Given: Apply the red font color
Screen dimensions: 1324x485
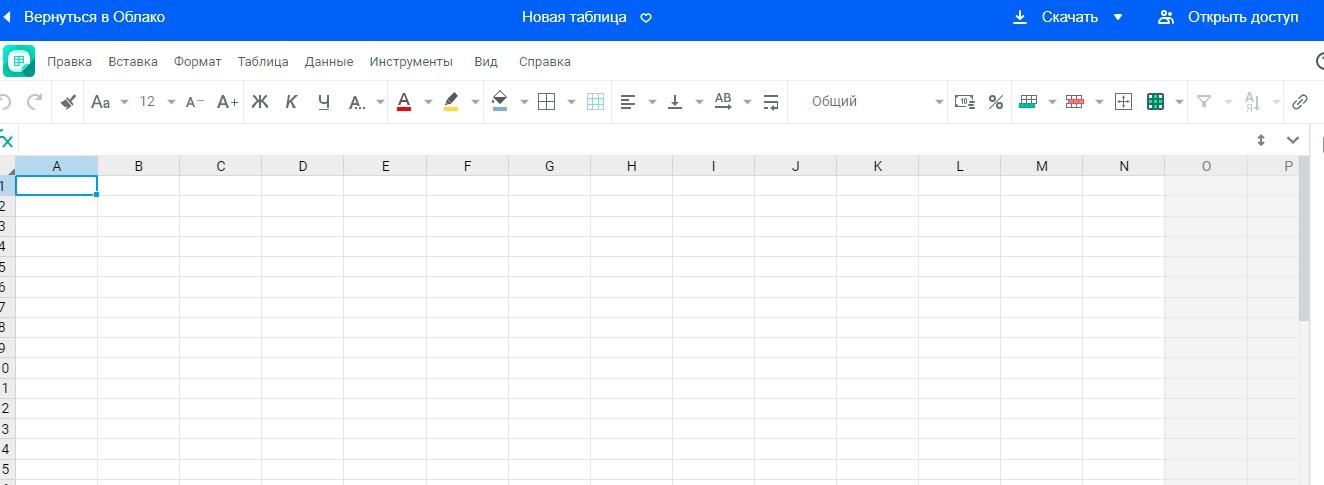Looking at the screenshot, I should [x=404, y=101].
